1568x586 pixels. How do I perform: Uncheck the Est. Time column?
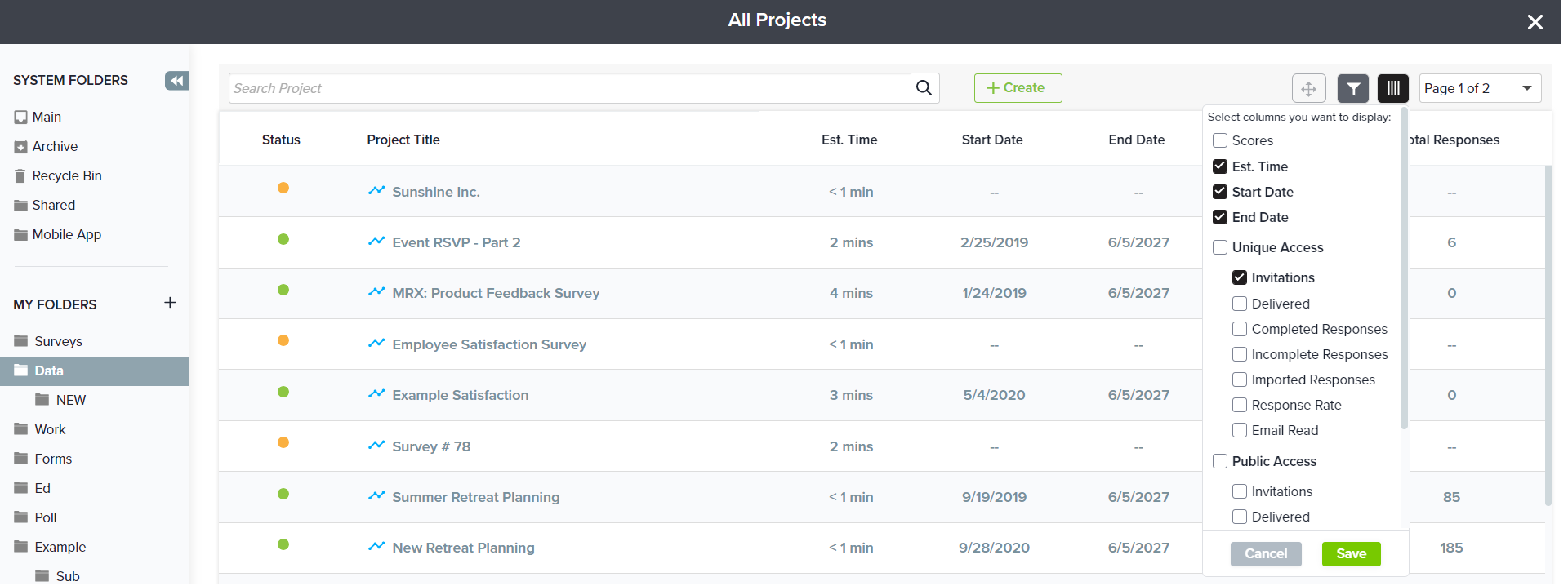pyautogui.click(x=1220, y=166)
